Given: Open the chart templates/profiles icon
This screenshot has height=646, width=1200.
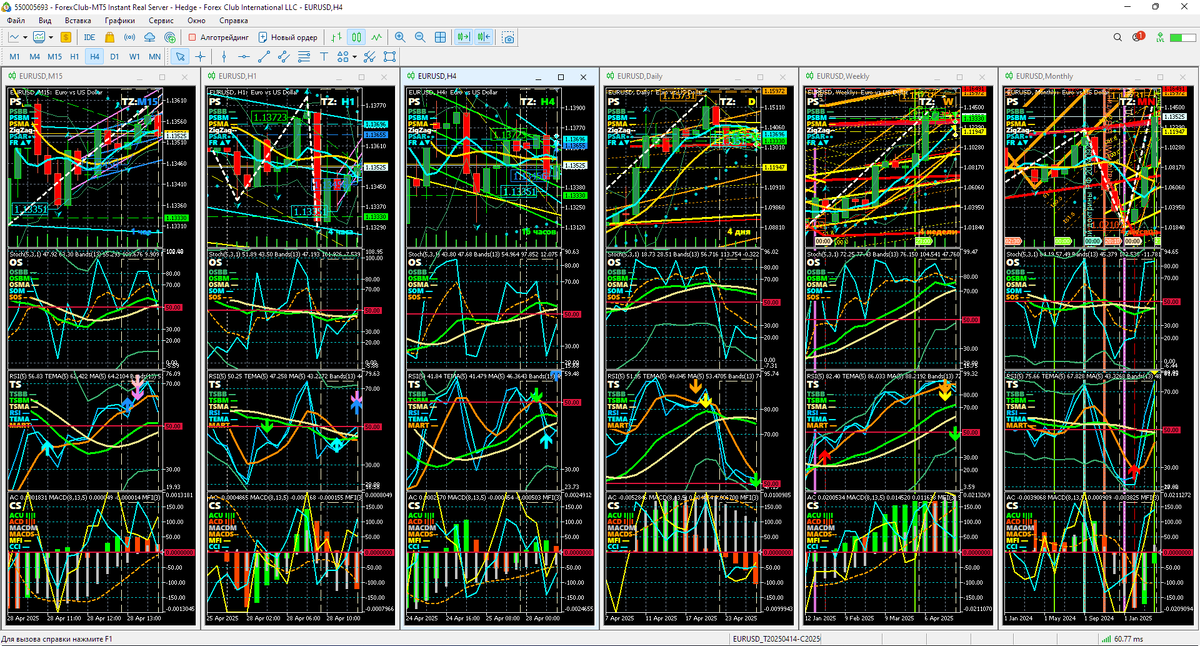Looking at the screenshot, I should pyautogui.click(x=38, y=37).
